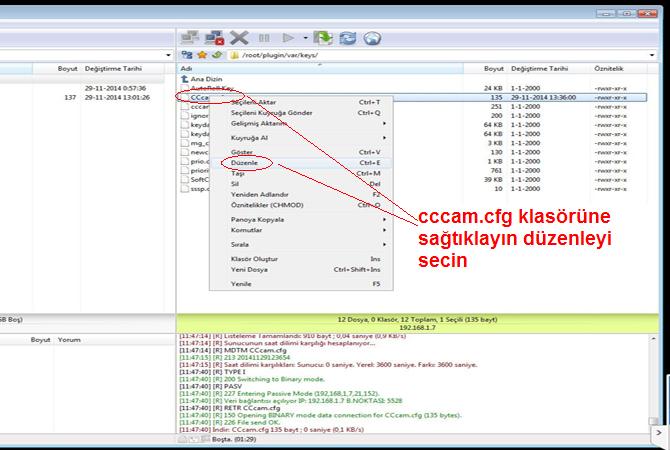The width and height of the screenshot is (670, 450).
Task: Click the file icon of the ignor row
Action: (x=185, y=116)
